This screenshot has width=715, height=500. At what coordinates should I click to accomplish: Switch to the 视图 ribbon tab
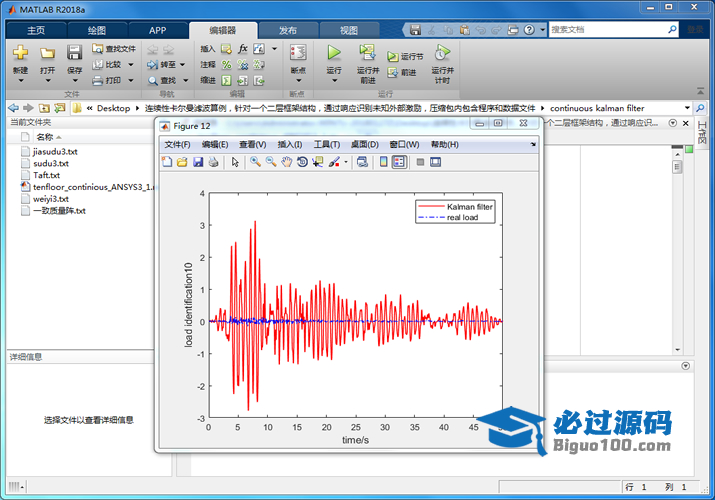coord(349,30)
